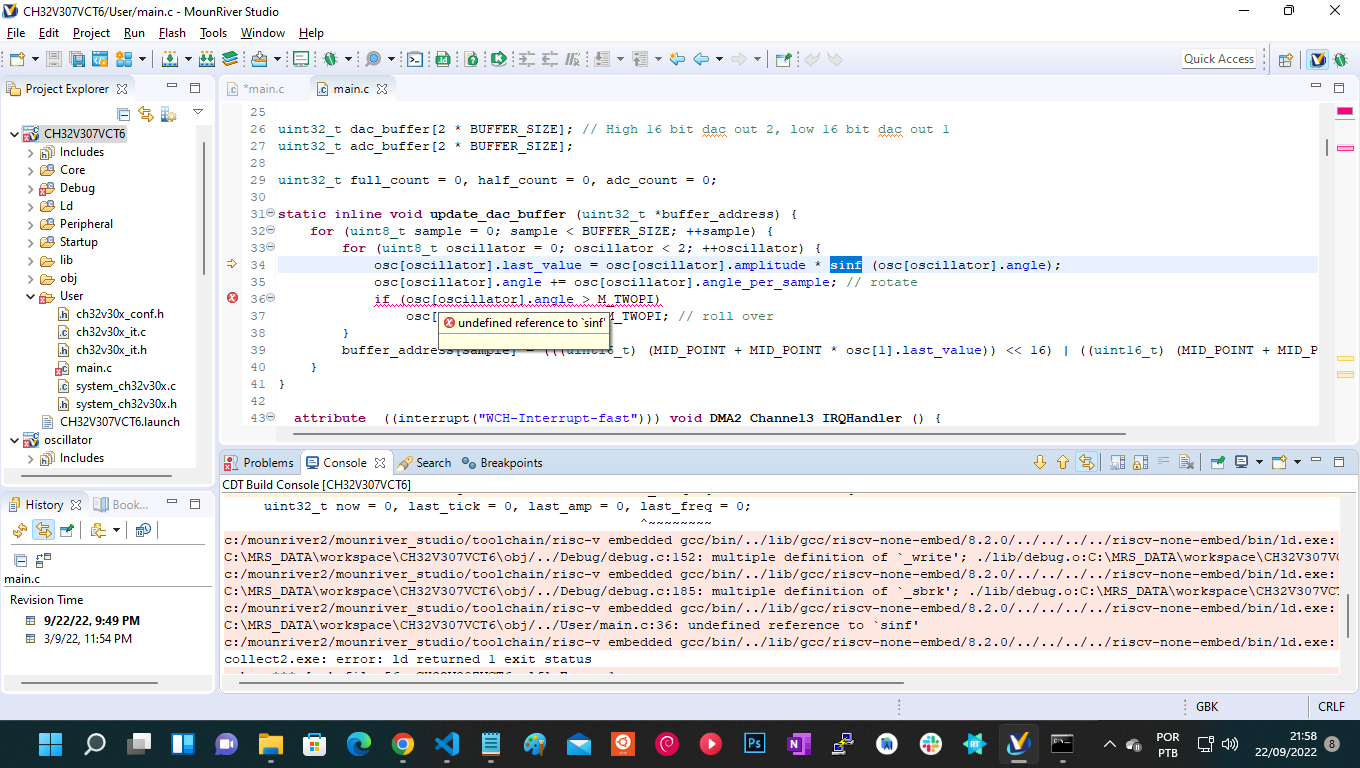Image resolution: width=1360 pixels, height=768 pixels.
Task: Click the New file toolbar icon
Action: (17, 59)
